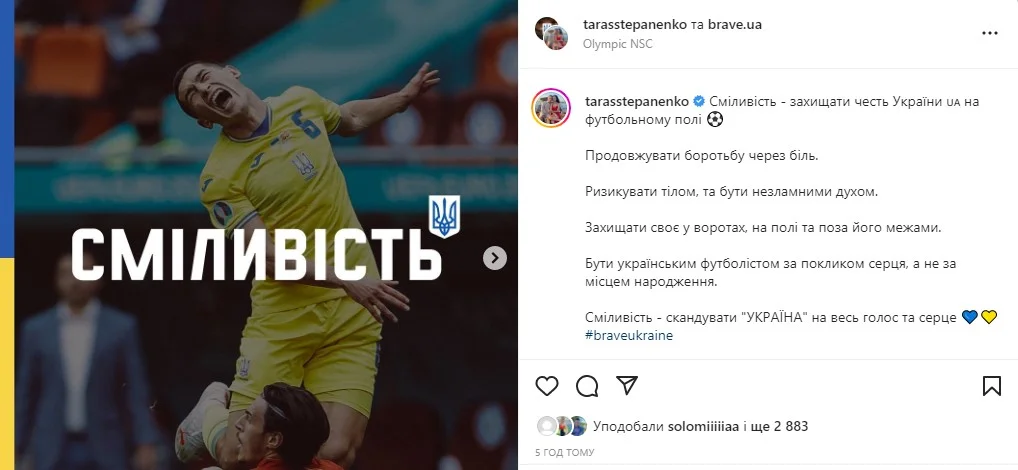The width and height of the screenshot is (1018, 470).
Task: Open solomiiiiiaa profile from likes
Action: tap(703, 427)
